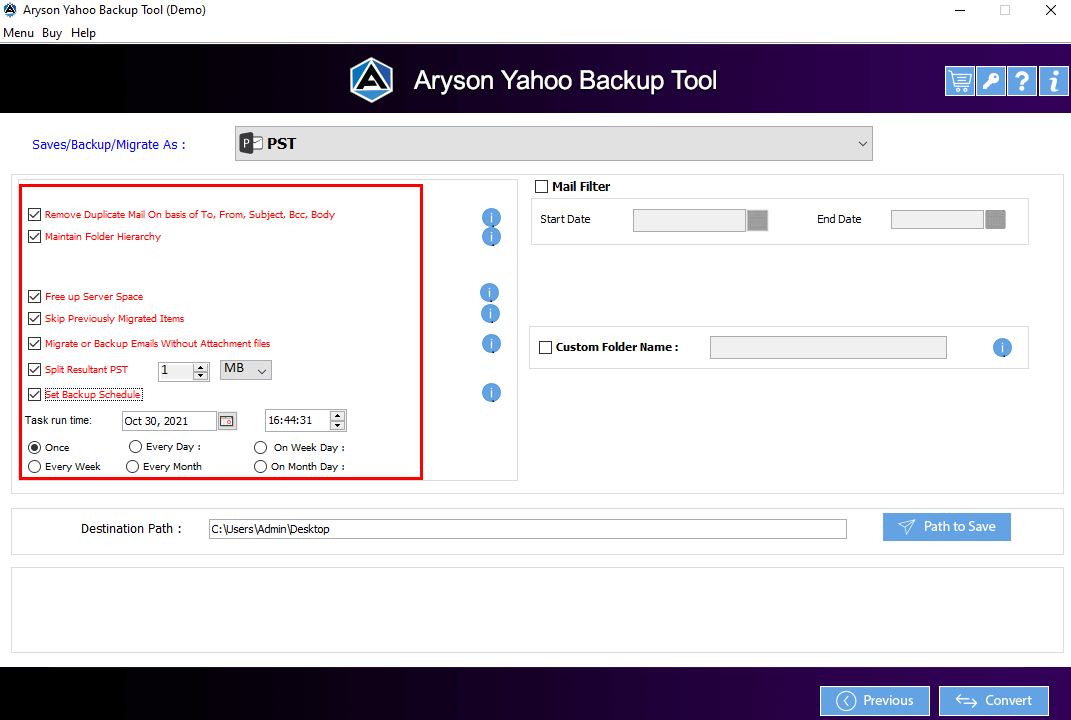Screen dimensions: 1071x720
Task: Open the Buy menu
Action: tap(52, 33)
